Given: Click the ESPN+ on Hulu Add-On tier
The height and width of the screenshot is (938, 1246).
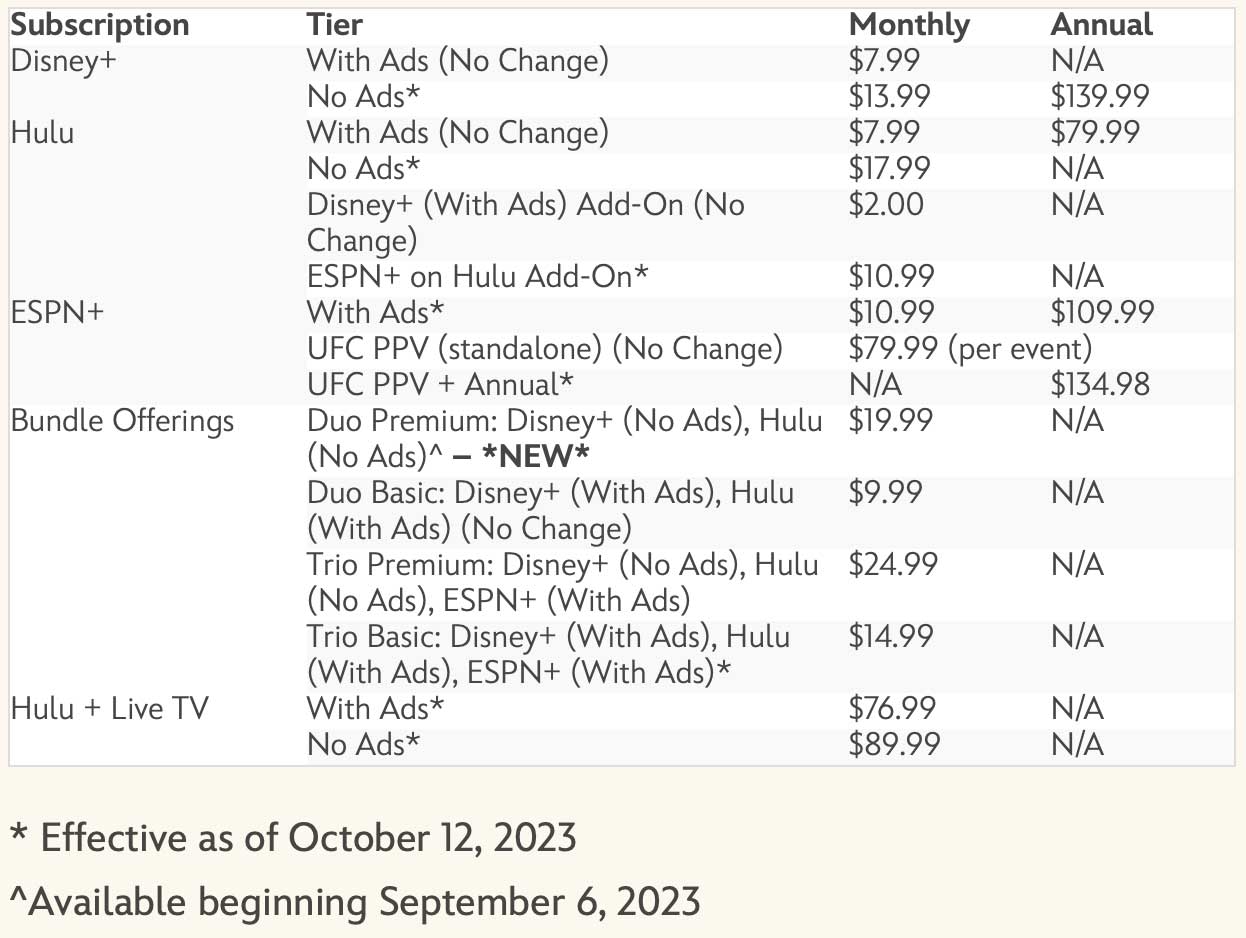Looking at the screenshot, I should (477, 277).
